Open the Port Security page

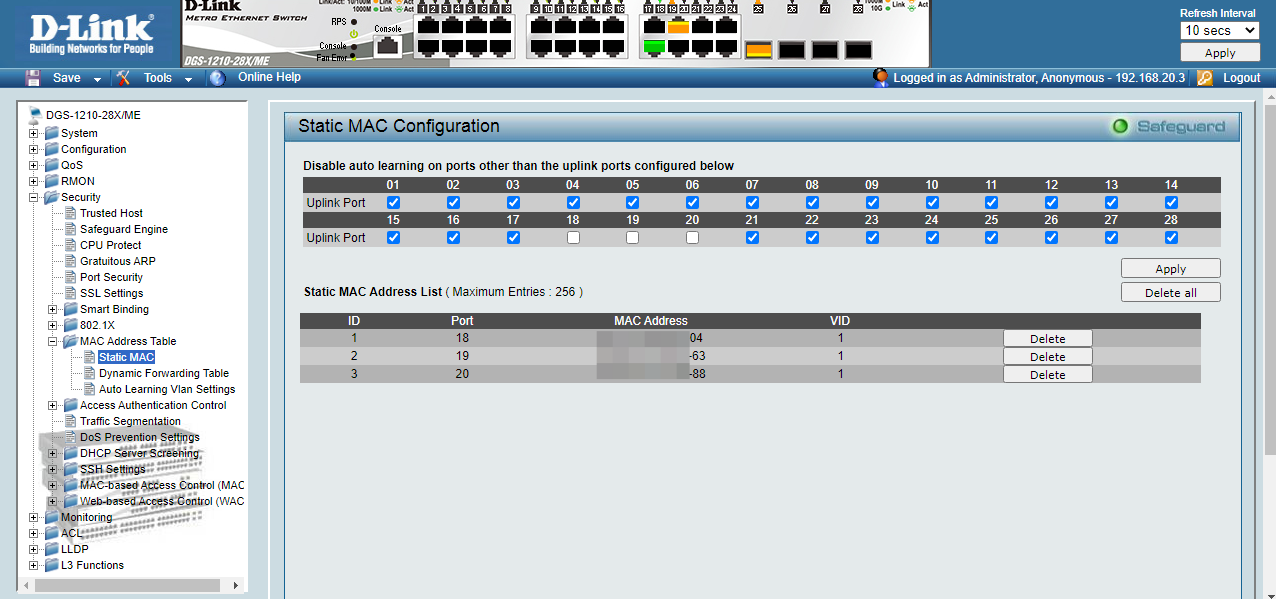(x=111, y=277)
